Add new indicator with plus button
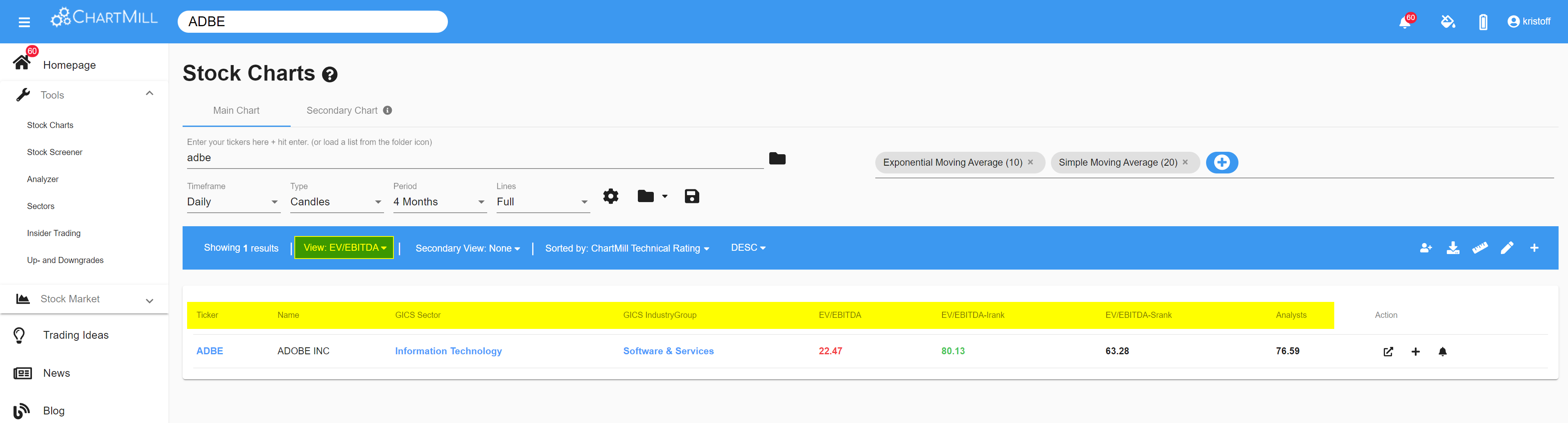The width and height of the screenshot is (1568, 423). click(1221, 162)
